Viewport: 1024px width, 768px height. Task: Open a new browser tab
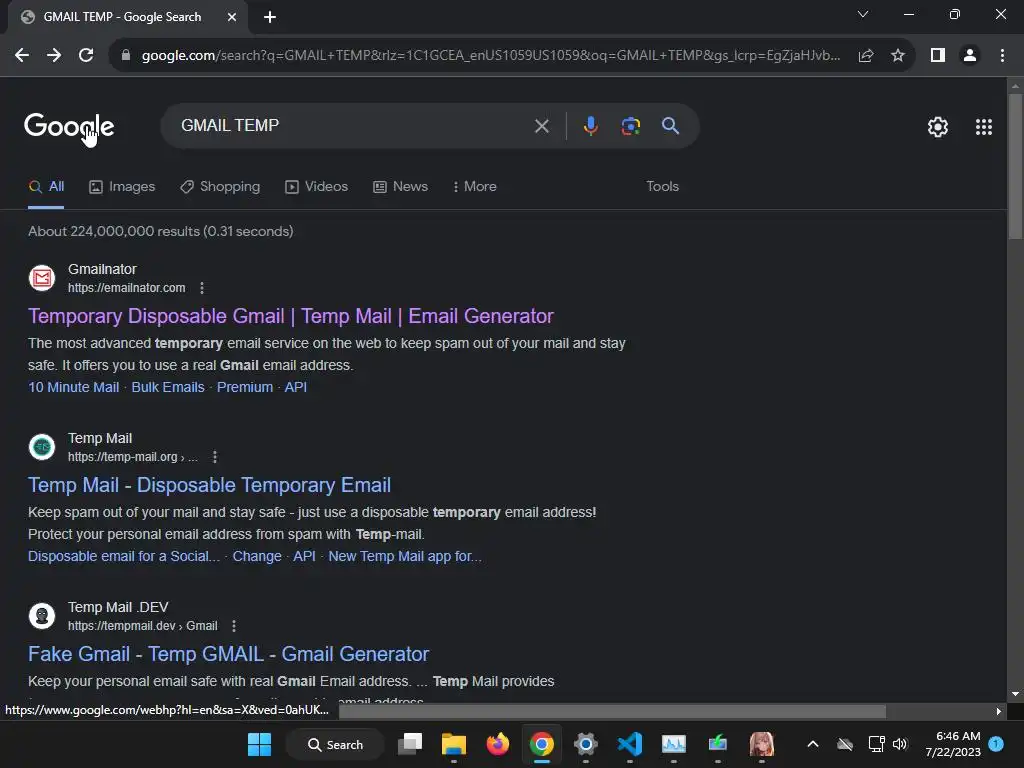pos(270,17)
